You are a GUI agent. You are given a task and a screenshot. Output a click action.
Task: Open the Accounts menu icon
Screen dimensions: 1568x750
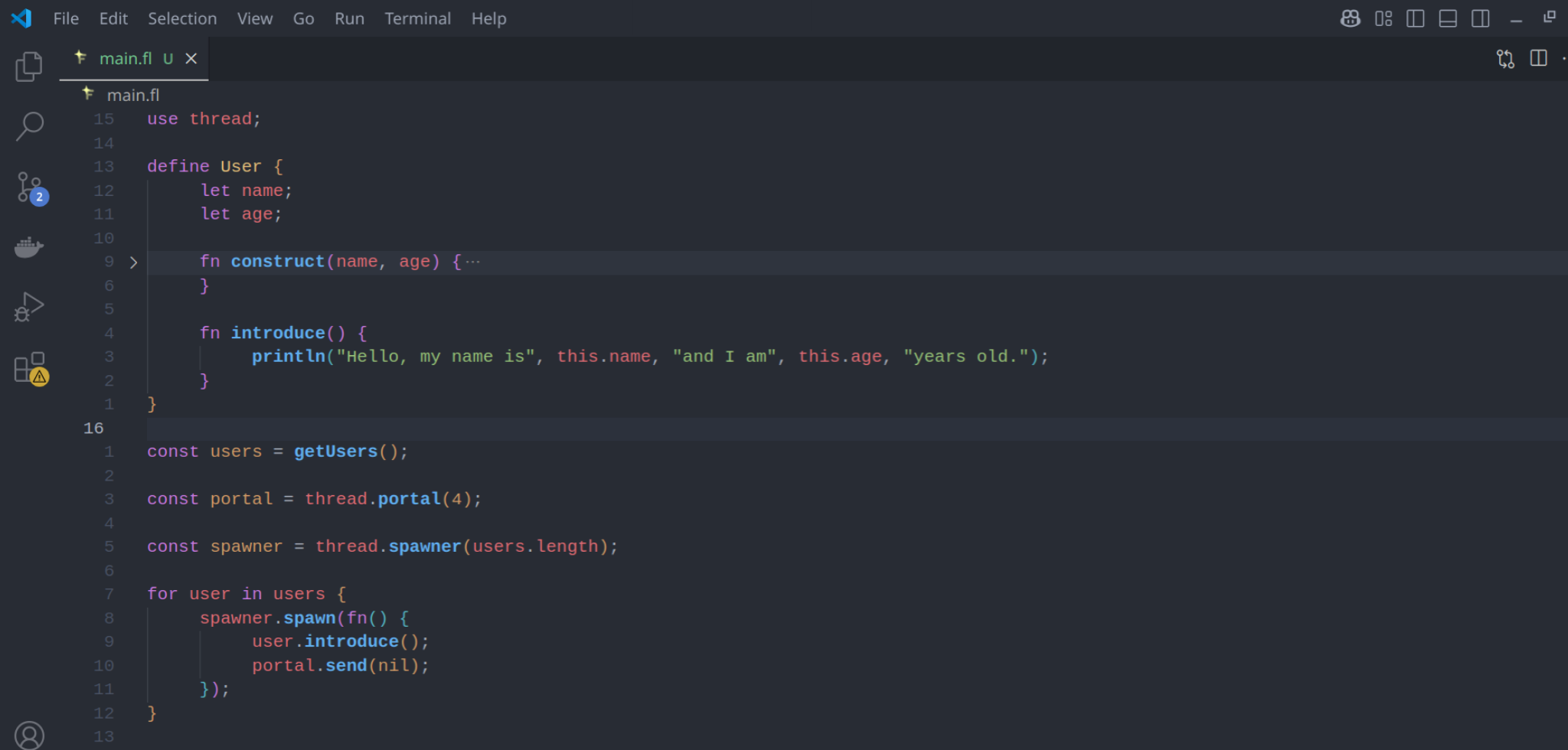click(29, 735)
